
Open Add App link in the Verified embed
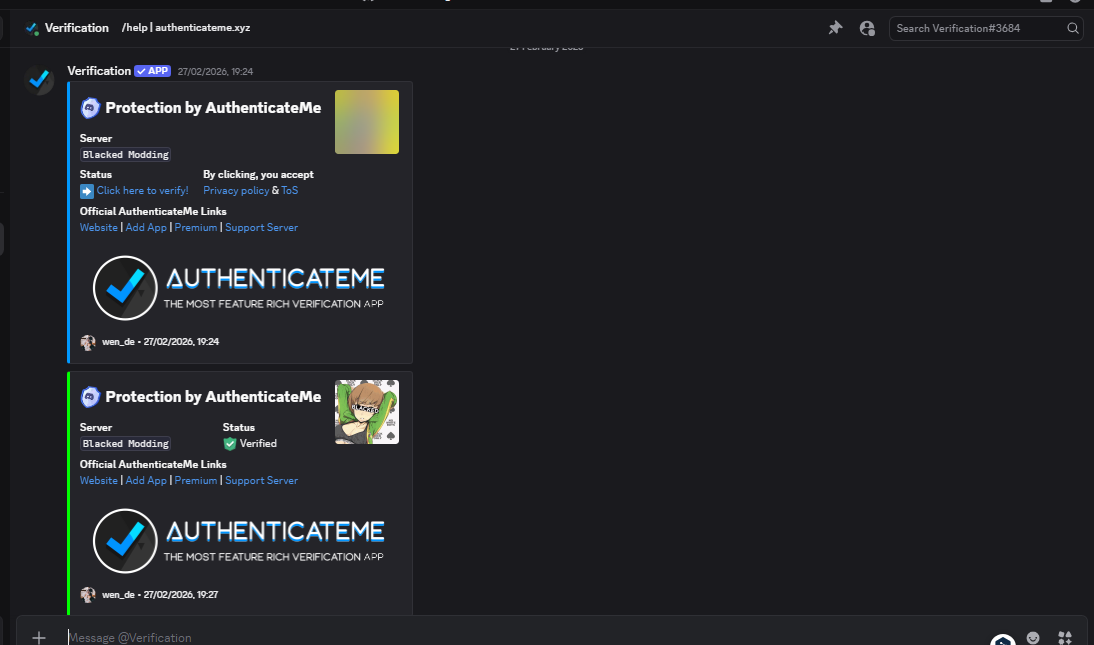pos(146,481)
